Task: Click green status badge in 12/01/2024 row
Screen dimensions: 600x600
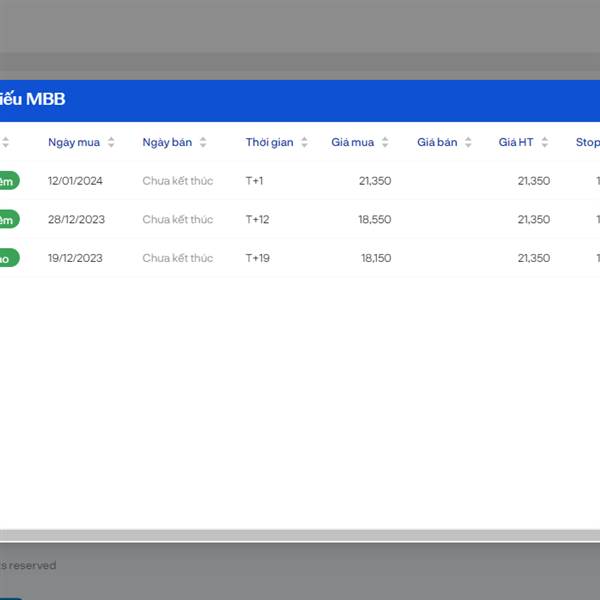Action: [x=8, y=181]
